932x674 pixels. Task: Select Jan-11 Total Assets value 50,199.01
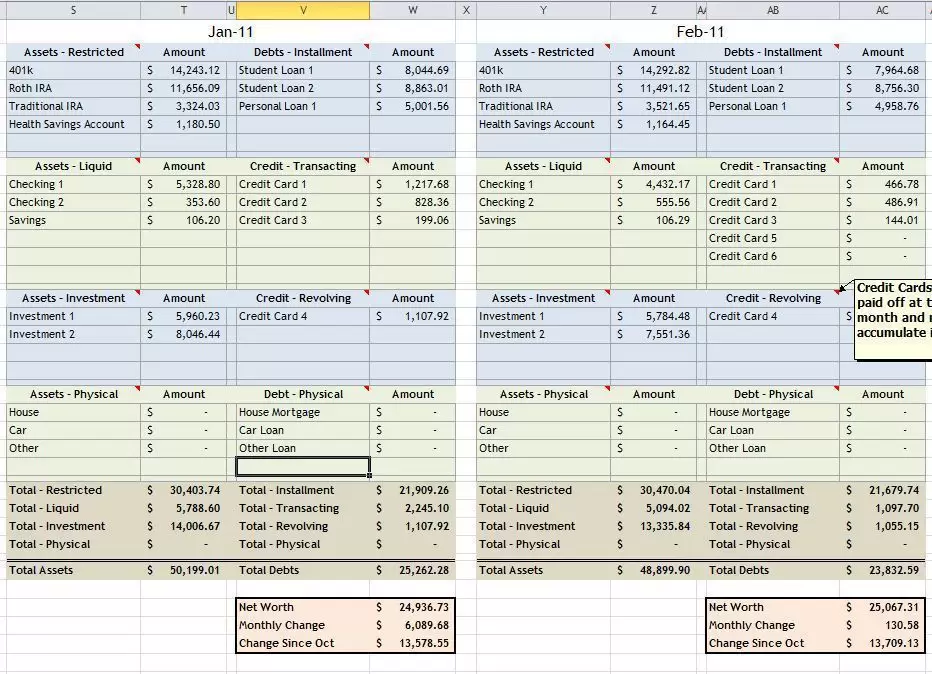(184, 570)
